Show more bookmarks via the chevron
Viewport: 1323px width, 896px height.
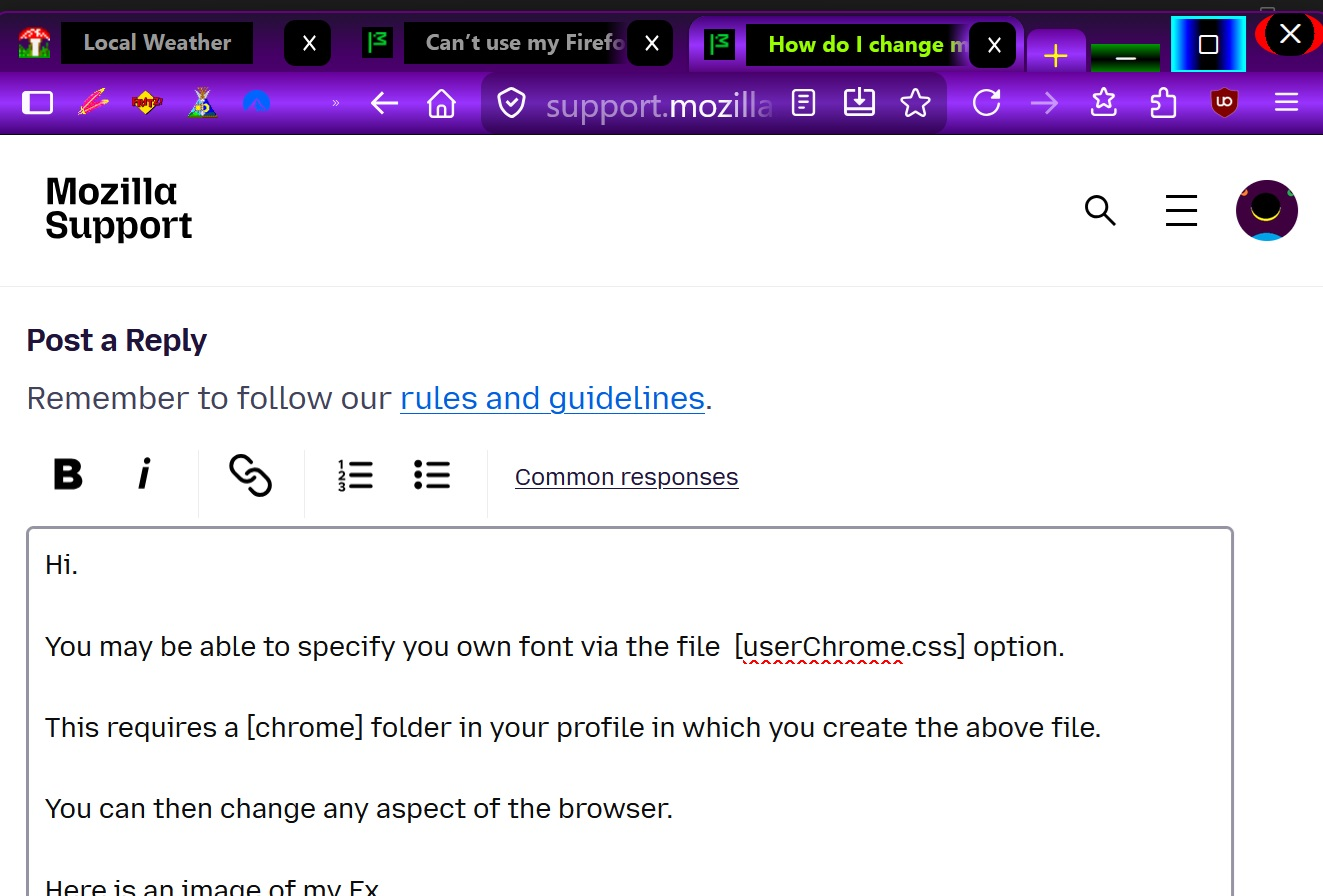pos(335,102)
